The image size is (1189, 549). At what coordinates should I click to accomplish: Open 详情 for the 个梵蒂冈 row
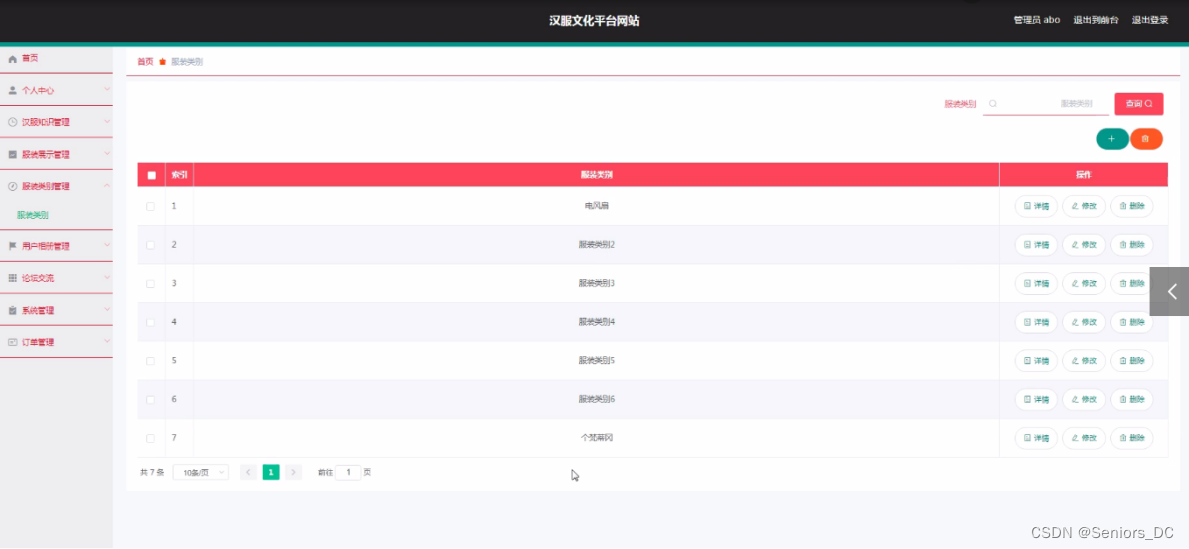point(1036,438)
